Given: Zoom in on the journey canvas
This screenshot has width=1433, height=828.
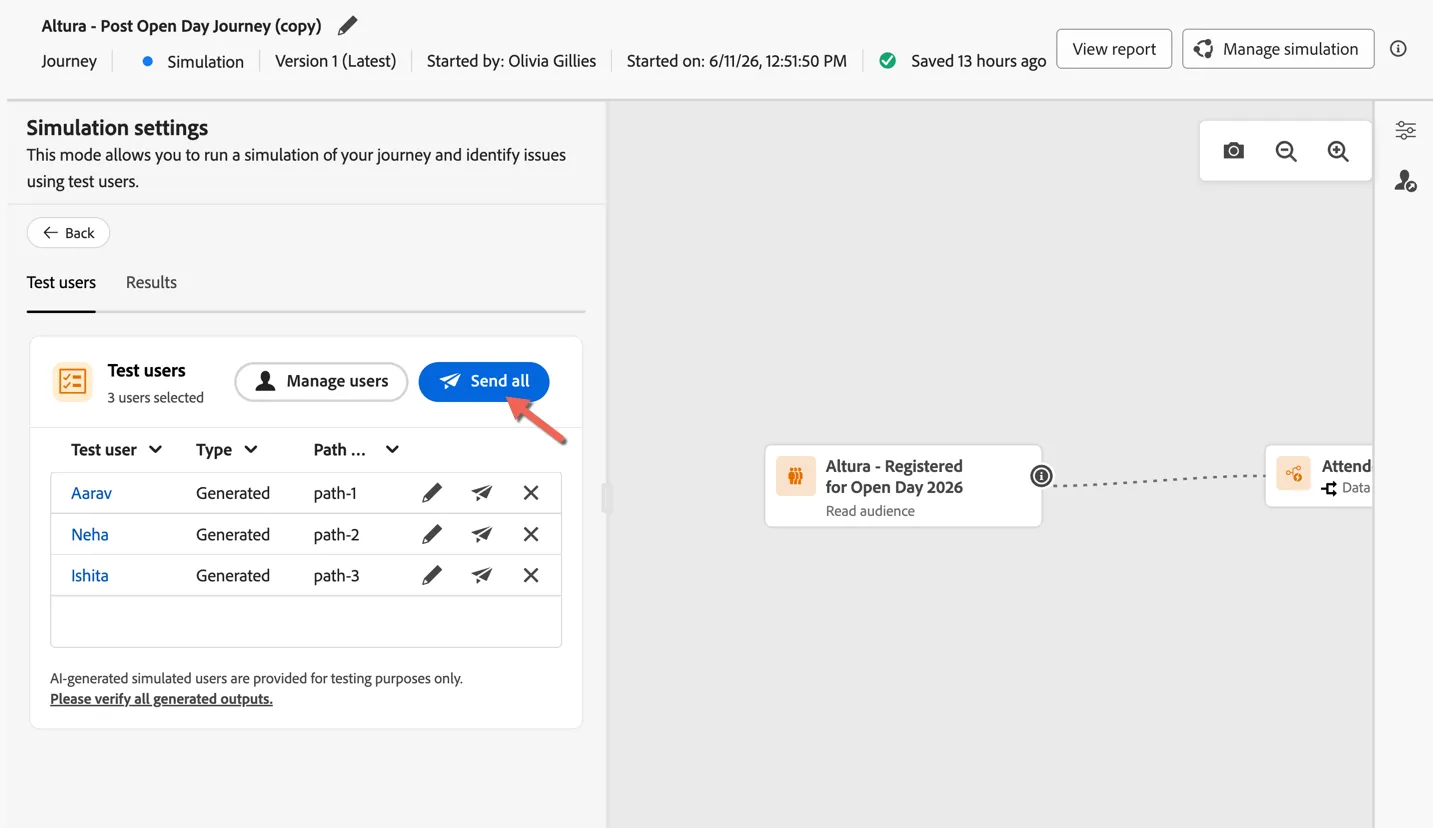Looking at the screenshot, I should click(x=1338, y=151).
